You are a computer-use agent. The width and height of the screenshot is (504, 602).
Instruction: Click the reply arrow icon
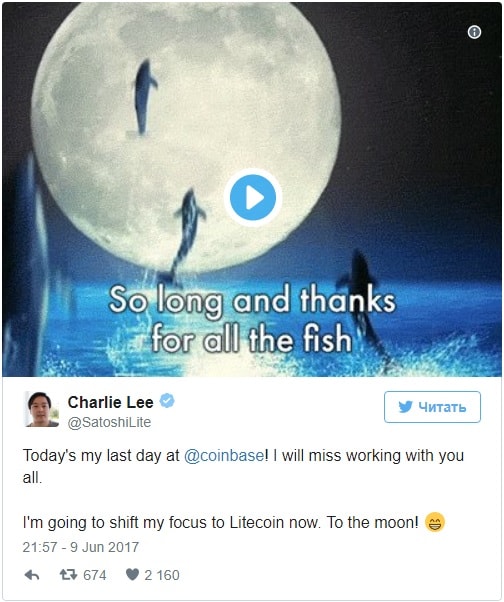tap(32, 575)
